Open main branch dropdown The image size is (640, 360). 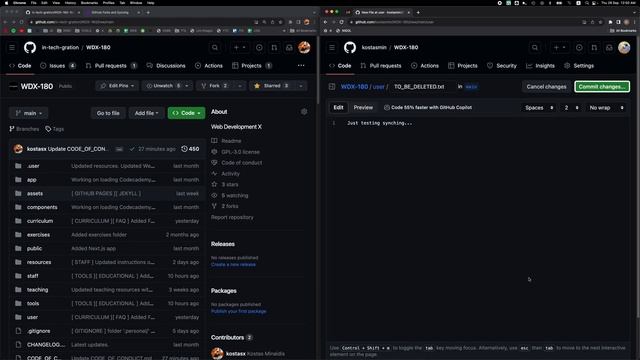[x=29, y=113]
